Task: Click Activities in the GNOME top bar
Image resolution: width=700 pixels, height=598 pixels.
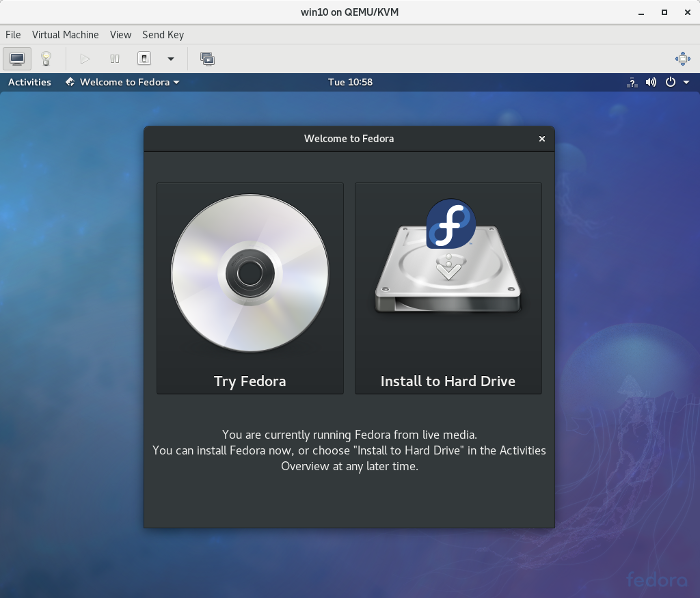Action: (x=29, y=82)
